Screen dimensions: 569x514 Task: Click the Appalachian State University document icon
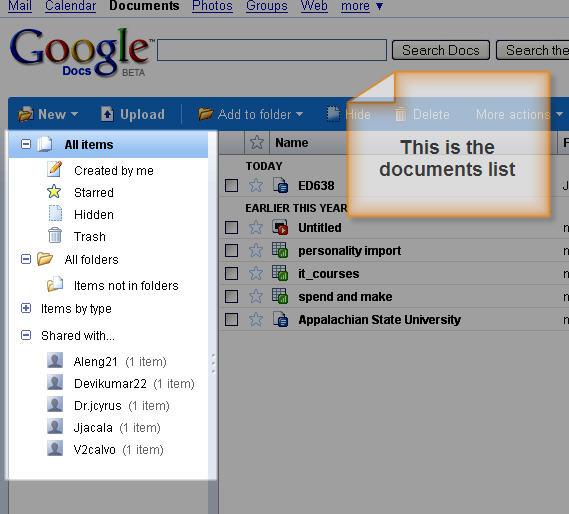pos(281,319)
